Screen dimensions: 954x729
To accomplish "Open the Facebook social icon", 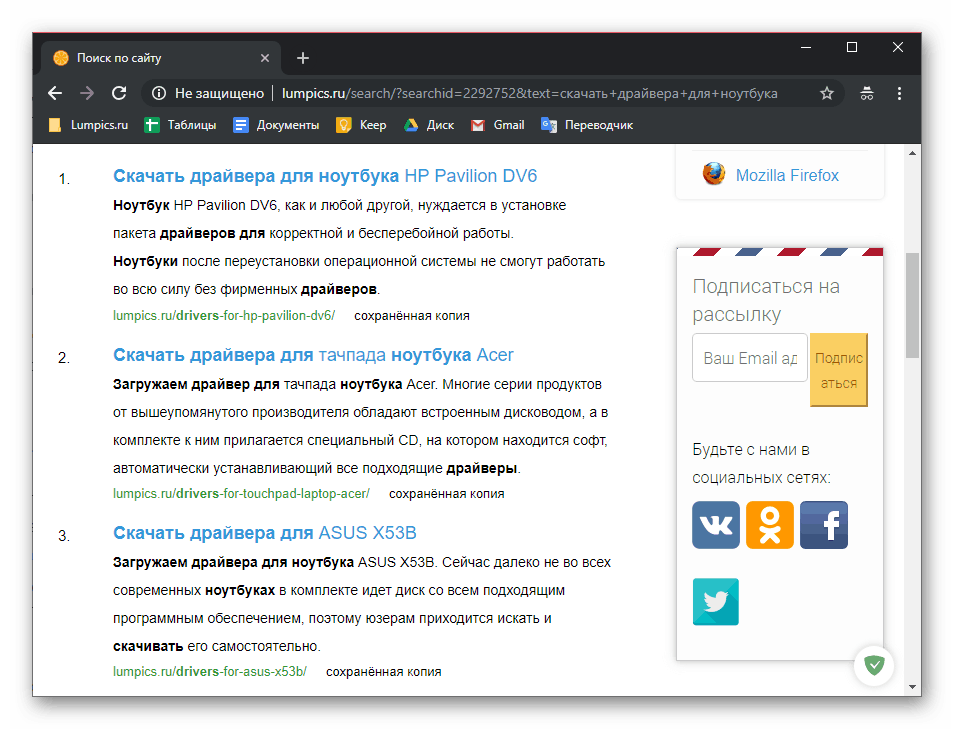I will tap(824, 525).
